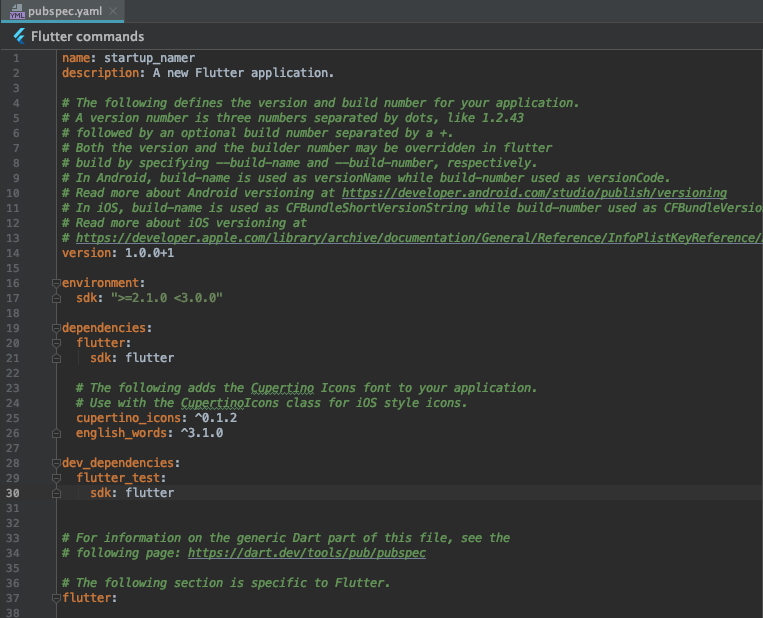Click the cupertino_icons dependency key
The width and height of the screenshot is (763, 618).
(128, 418)
